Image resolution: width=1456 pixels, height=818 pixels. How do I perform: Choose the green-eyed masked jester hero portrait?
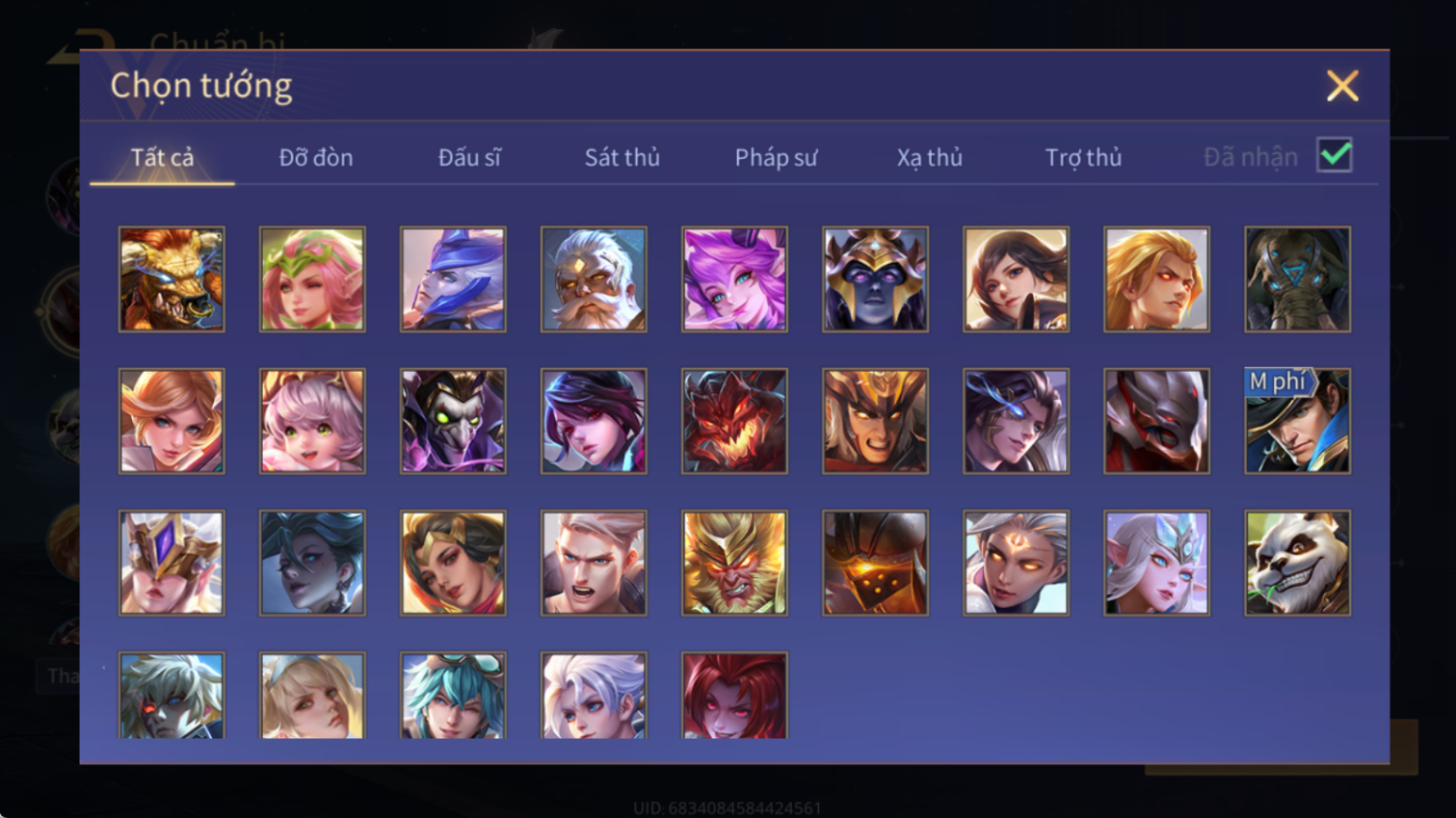[x=453, y=421]
